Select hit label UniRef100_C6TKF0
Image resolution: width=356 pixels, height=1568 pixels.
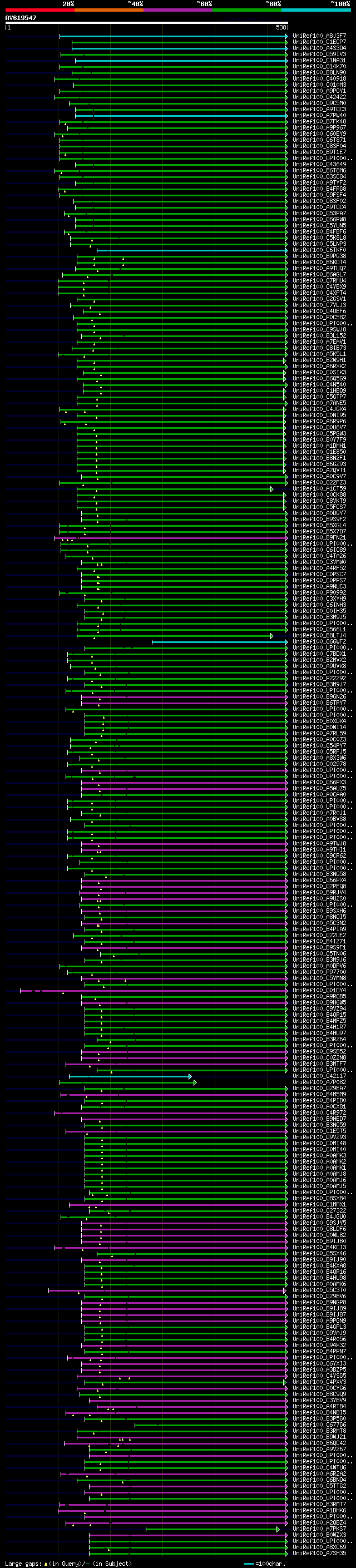coord(319,250)
